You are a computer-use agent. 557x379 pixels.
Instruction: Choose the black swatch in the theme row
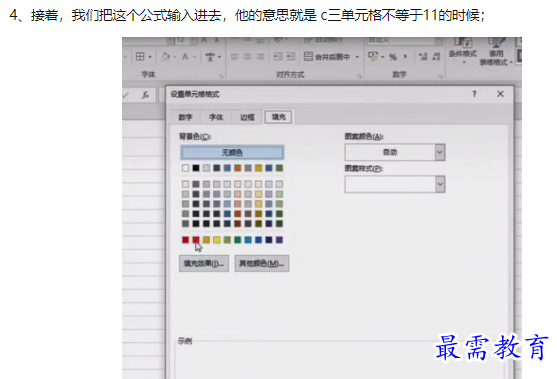(x=196, y=168)
